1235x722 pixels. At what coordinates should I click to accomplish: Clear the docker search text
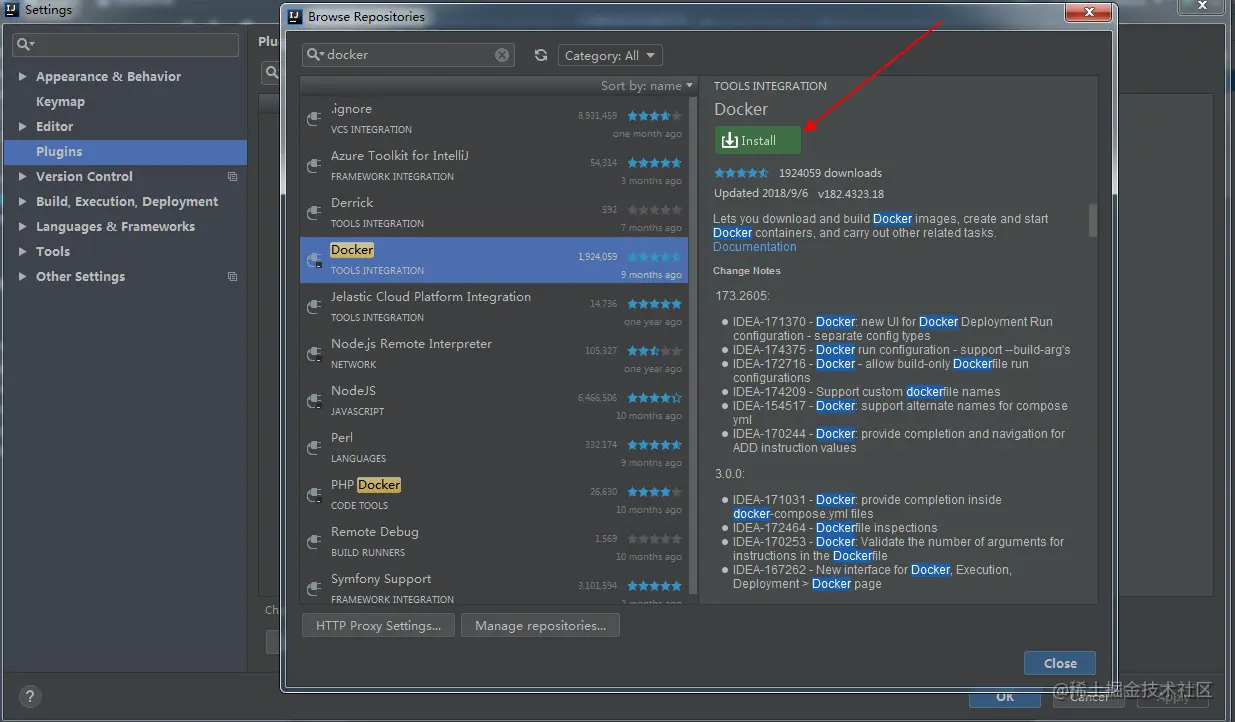coord(502,55)
